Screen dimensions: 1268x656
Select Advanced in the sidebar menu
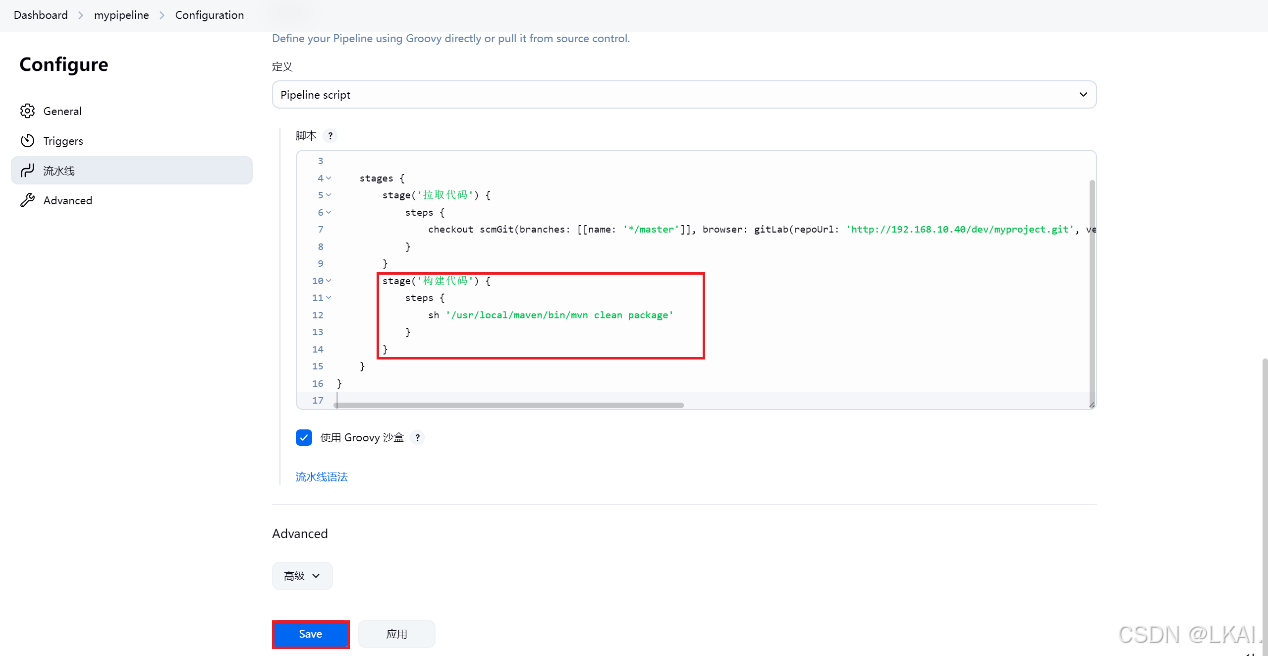132,200
